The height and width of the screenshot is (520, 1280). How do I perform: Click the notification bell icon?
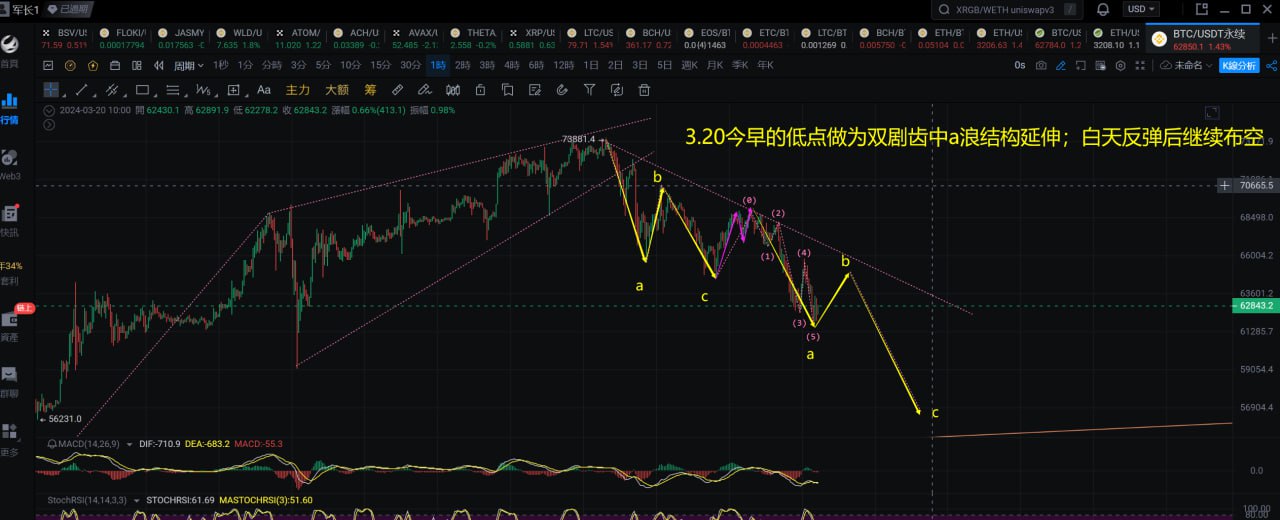pyautogui.click(x=1103, y=9)
